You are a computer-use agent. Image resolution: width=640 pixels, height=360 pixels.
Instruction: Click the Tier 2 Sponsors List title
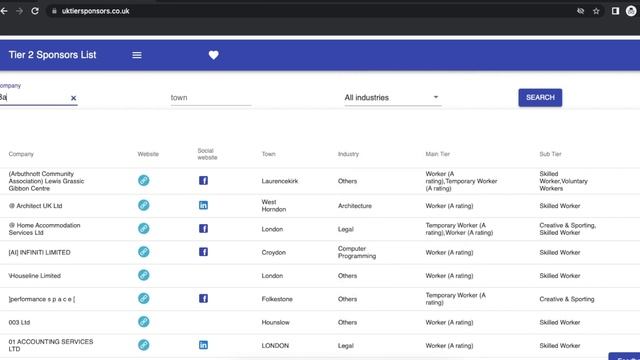coord(52,55)
